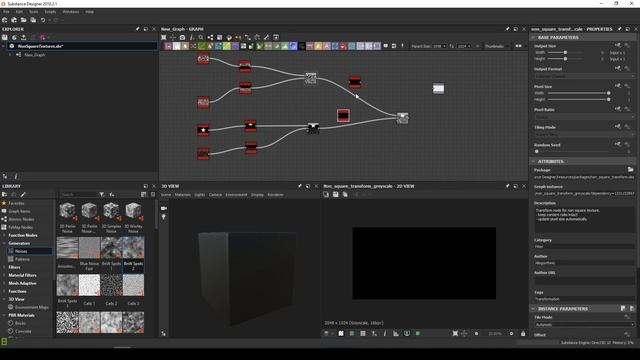This screenshot has width=640, height=360.
Task: Open the Tools menu
Action: coord(33,12)
